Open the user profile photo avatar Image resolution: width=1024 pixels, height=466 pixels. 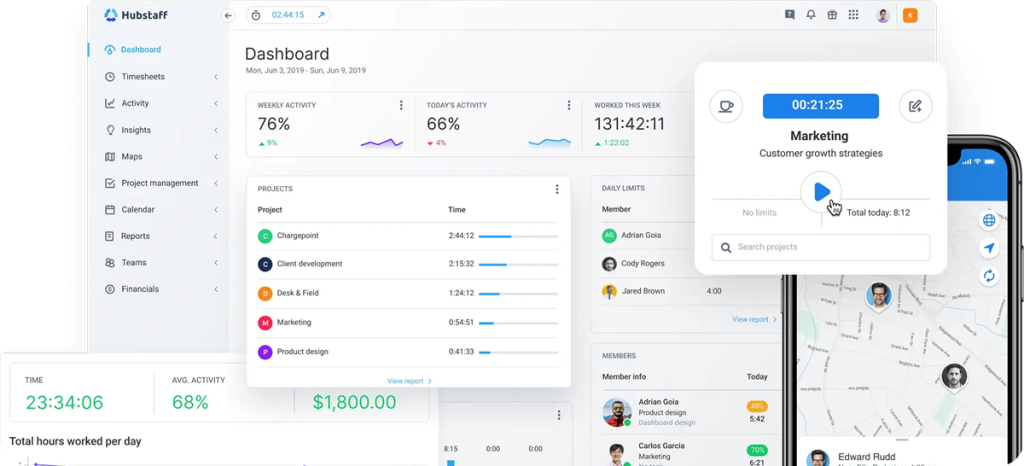tap(883, 15)
